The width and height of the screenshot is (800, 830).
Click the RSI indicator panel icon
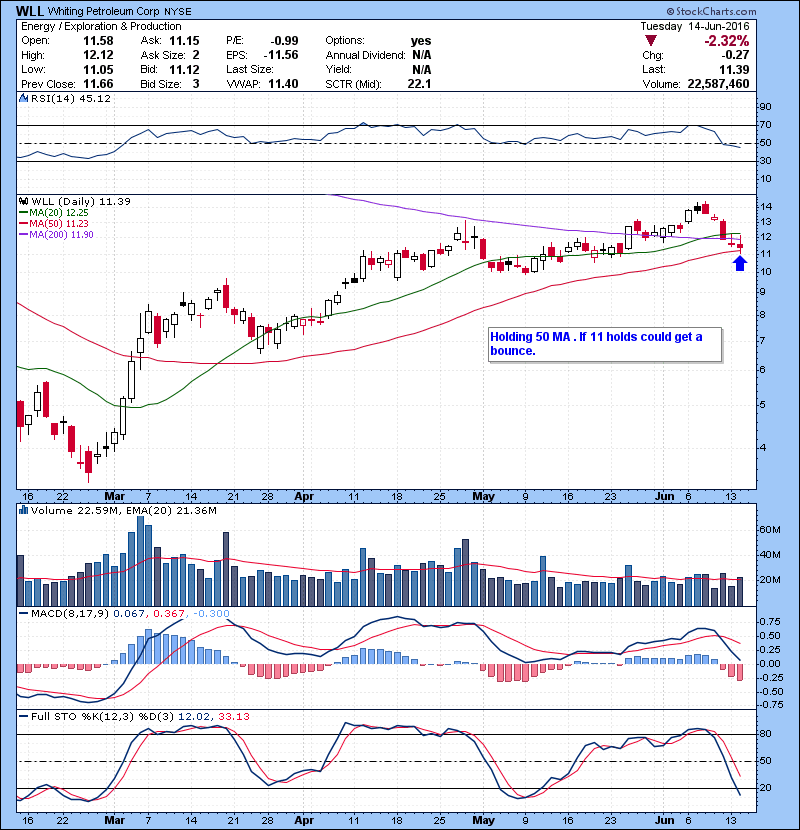tap(24, 98)
